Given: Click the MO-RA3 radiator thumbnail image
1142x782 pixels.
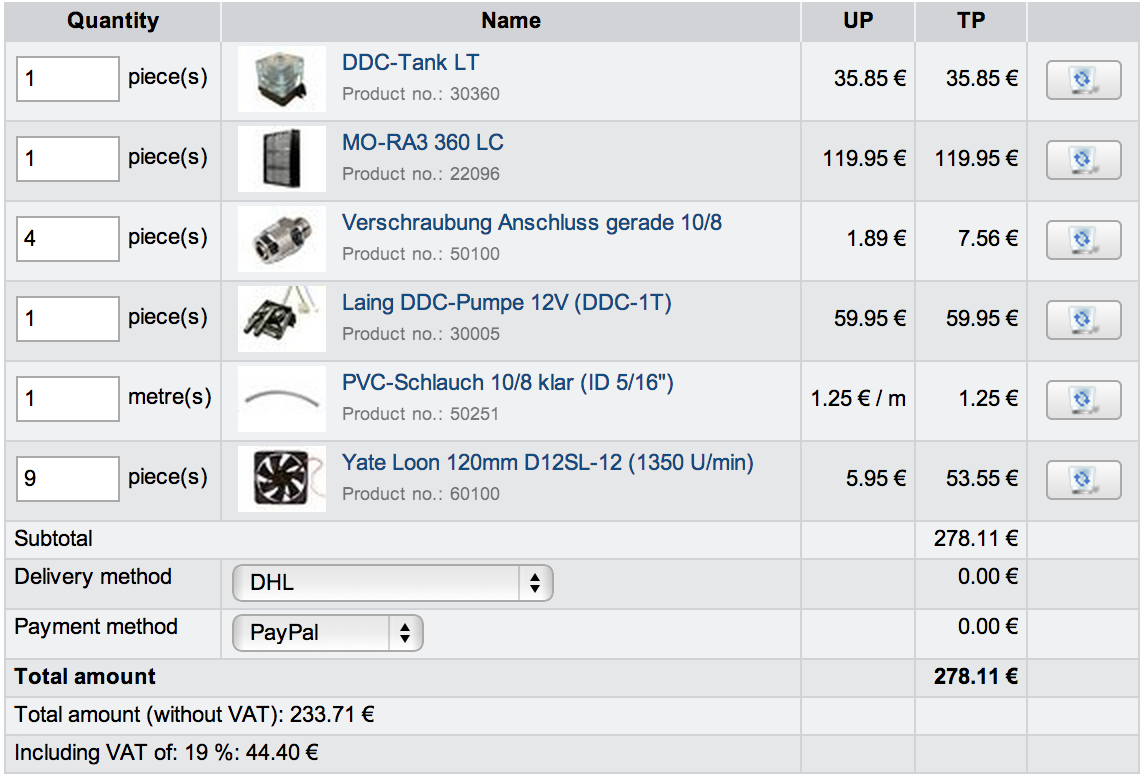Looking at the screenshot, I should (x=281, y=159).
